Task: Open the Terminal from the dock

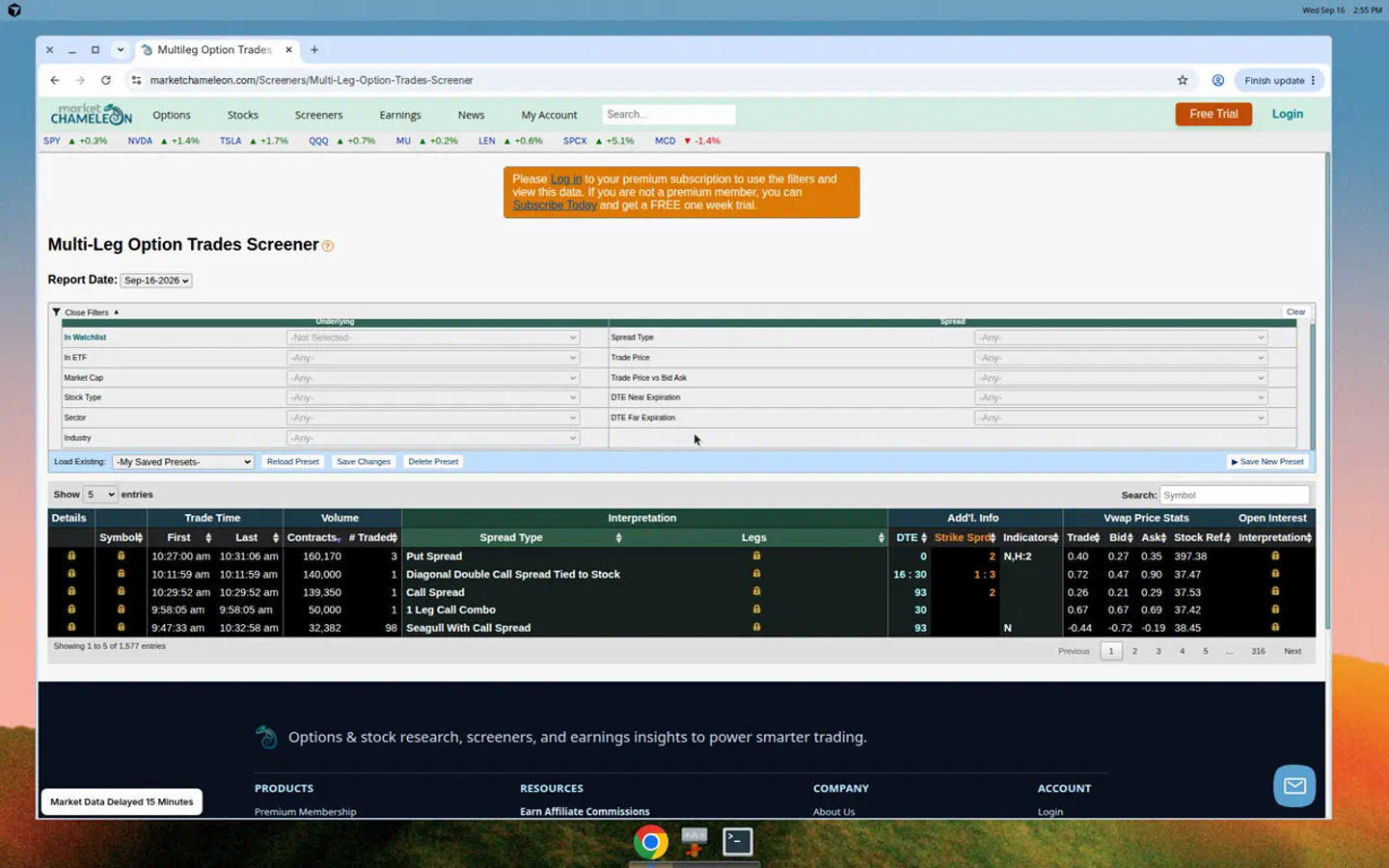Action: pos(738,842)
